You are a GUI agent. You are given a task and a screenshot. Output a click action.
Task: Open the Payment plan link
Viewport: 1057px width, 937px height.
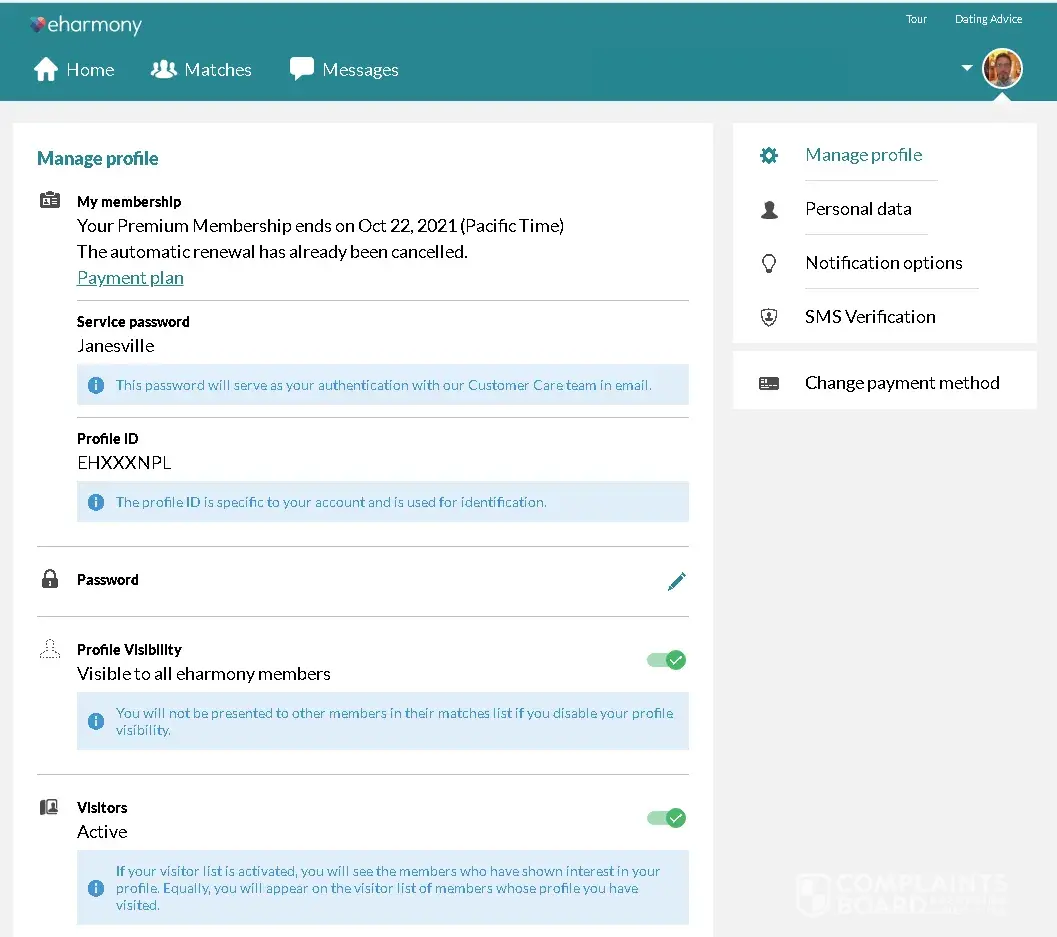pyautogui.click(x=130, y=278)
